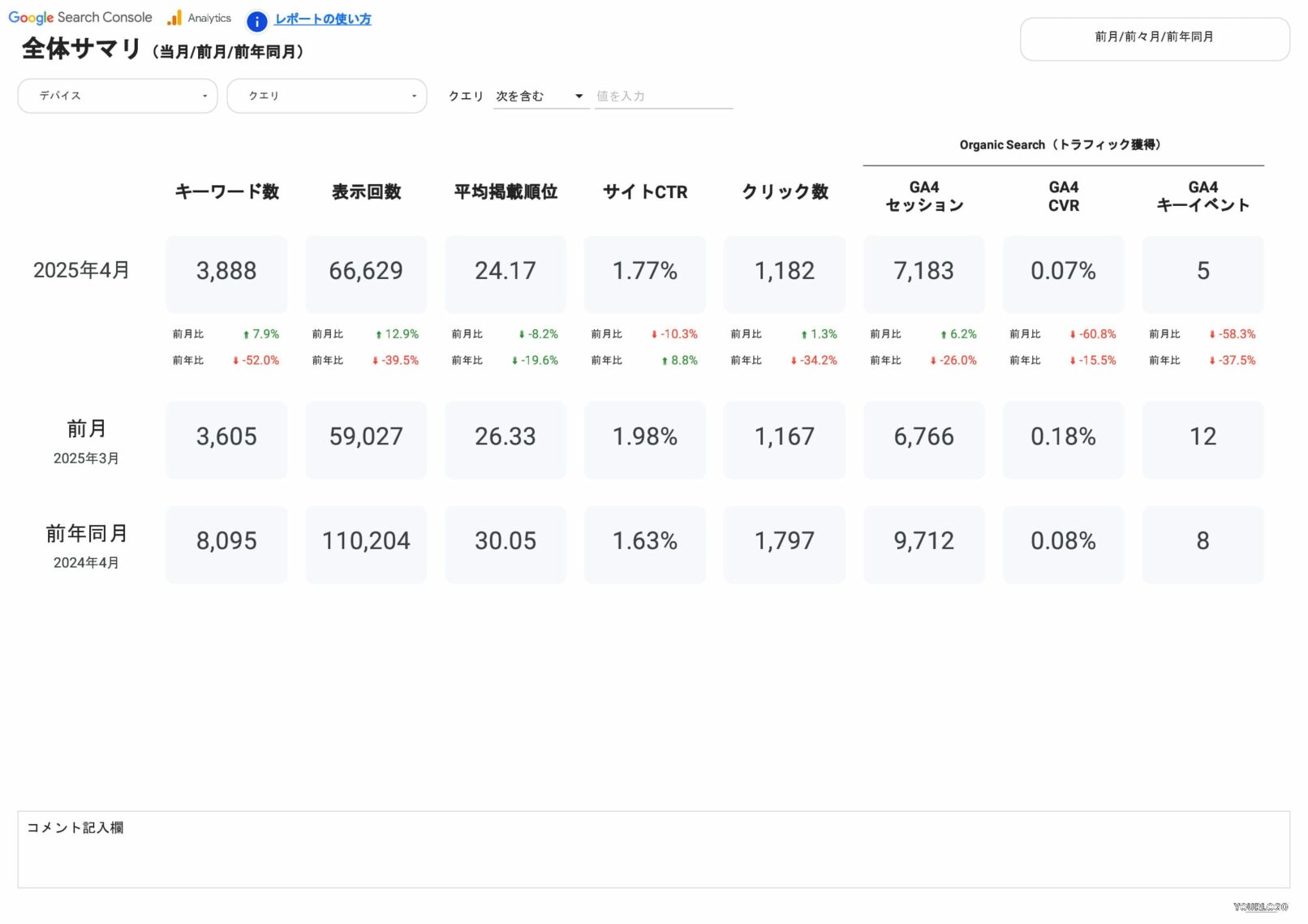Select the GA4 セッション scorecard showing 7,183
This screenshot has height=924, width=1308.
point(923,272)
